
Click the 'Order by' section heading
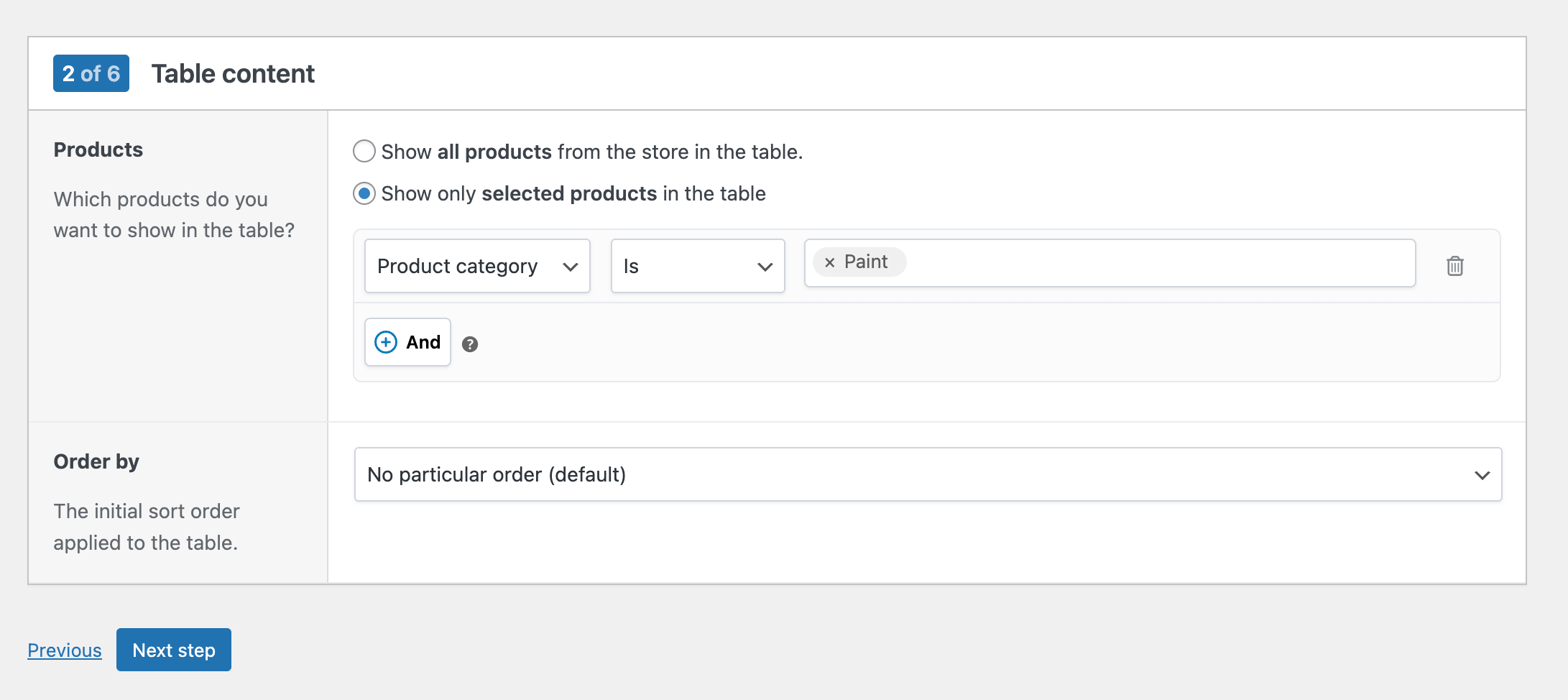tap(96, 461)
